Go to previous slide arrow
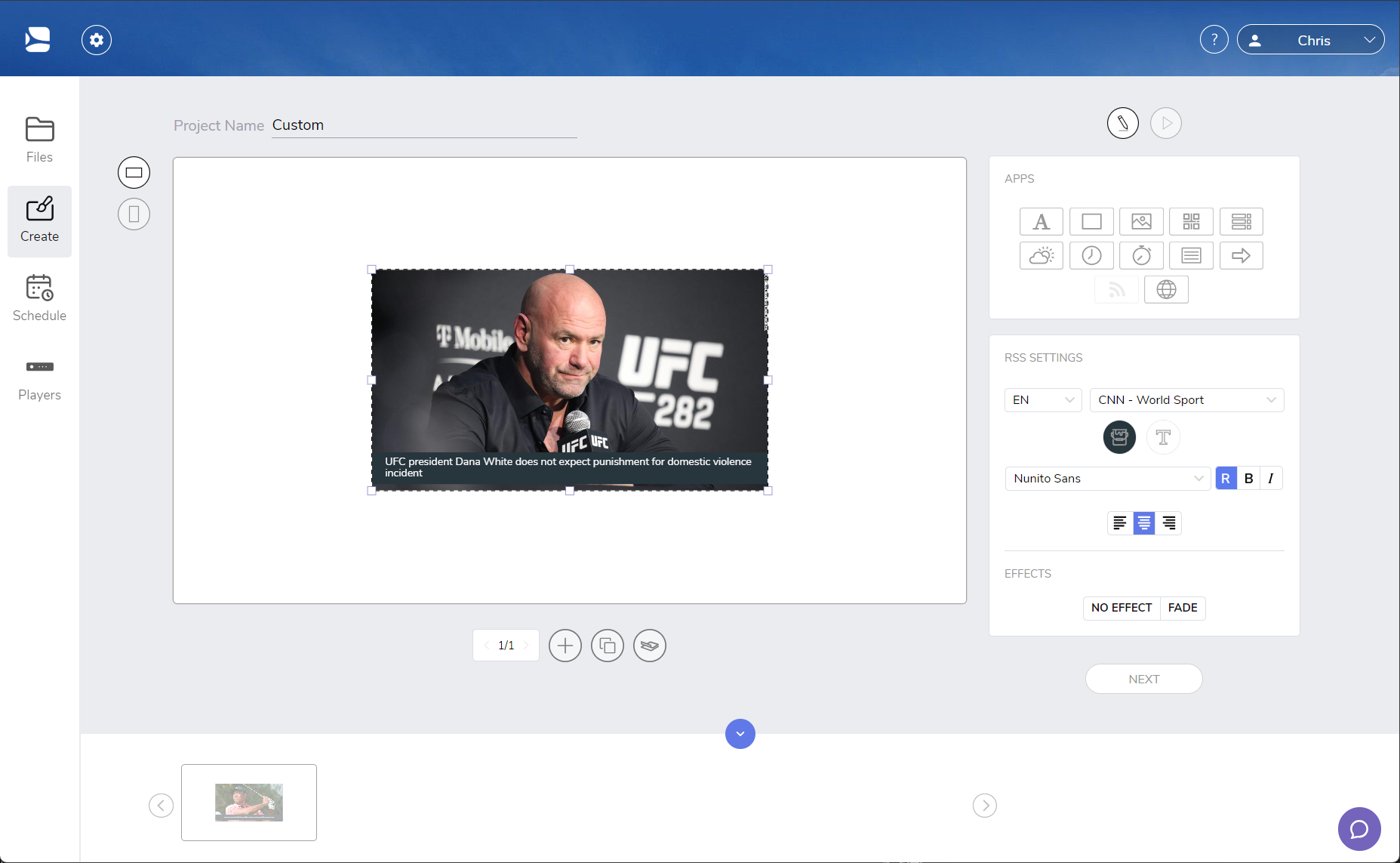 point(161,806)
